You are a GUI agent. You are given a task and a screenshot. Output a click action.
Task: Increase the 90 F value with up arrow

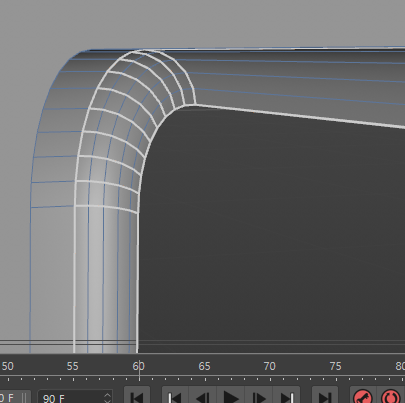pyautogui.click(x=107, y=395)
